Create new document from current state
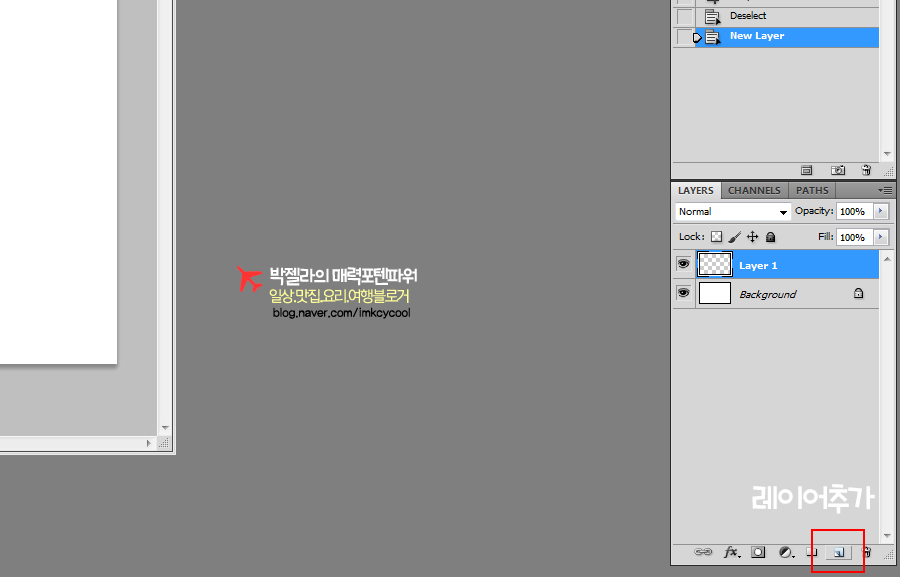900x577 pixels. coord(808,171)
